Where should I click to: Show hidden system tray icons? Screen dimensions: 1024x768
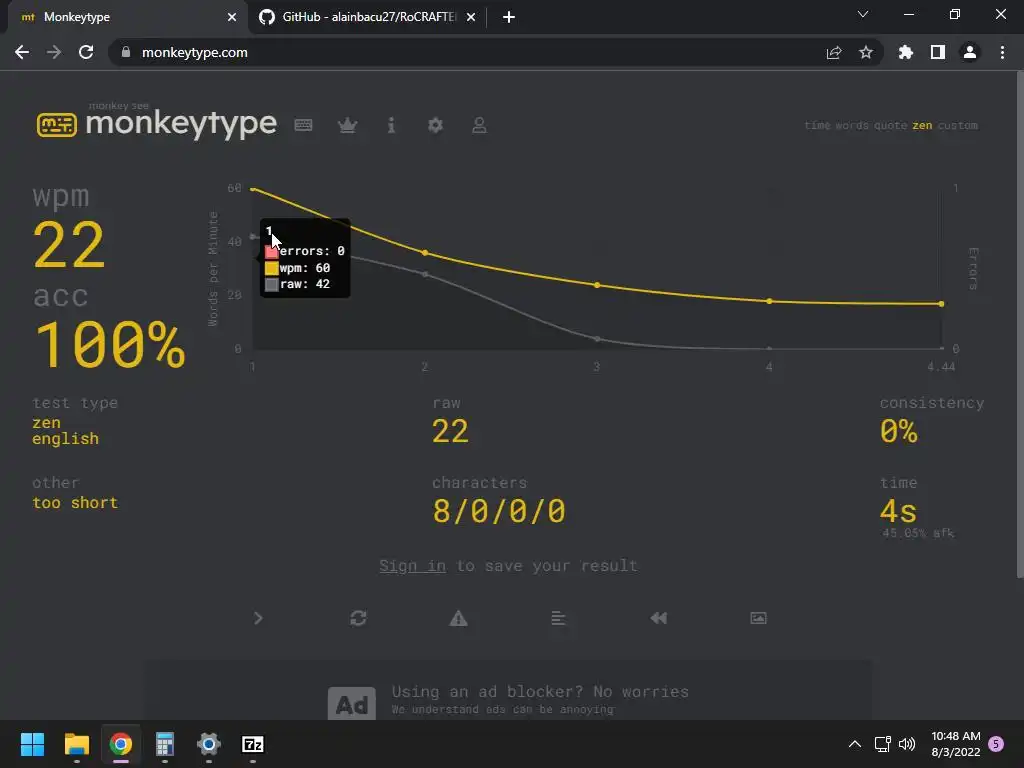[854, 744]
